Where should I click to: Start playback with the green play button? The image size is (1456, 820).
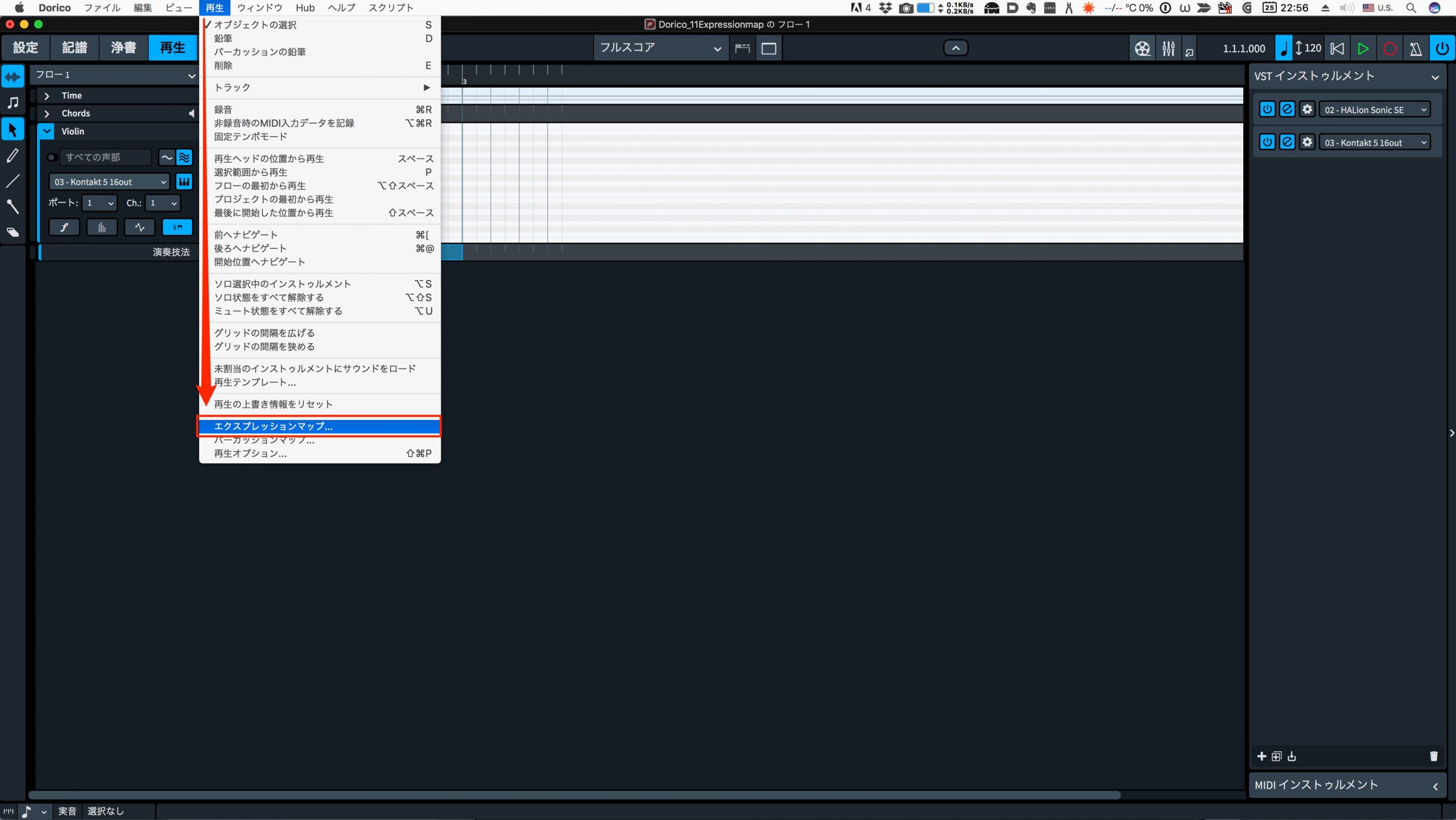coord(1363,48)
